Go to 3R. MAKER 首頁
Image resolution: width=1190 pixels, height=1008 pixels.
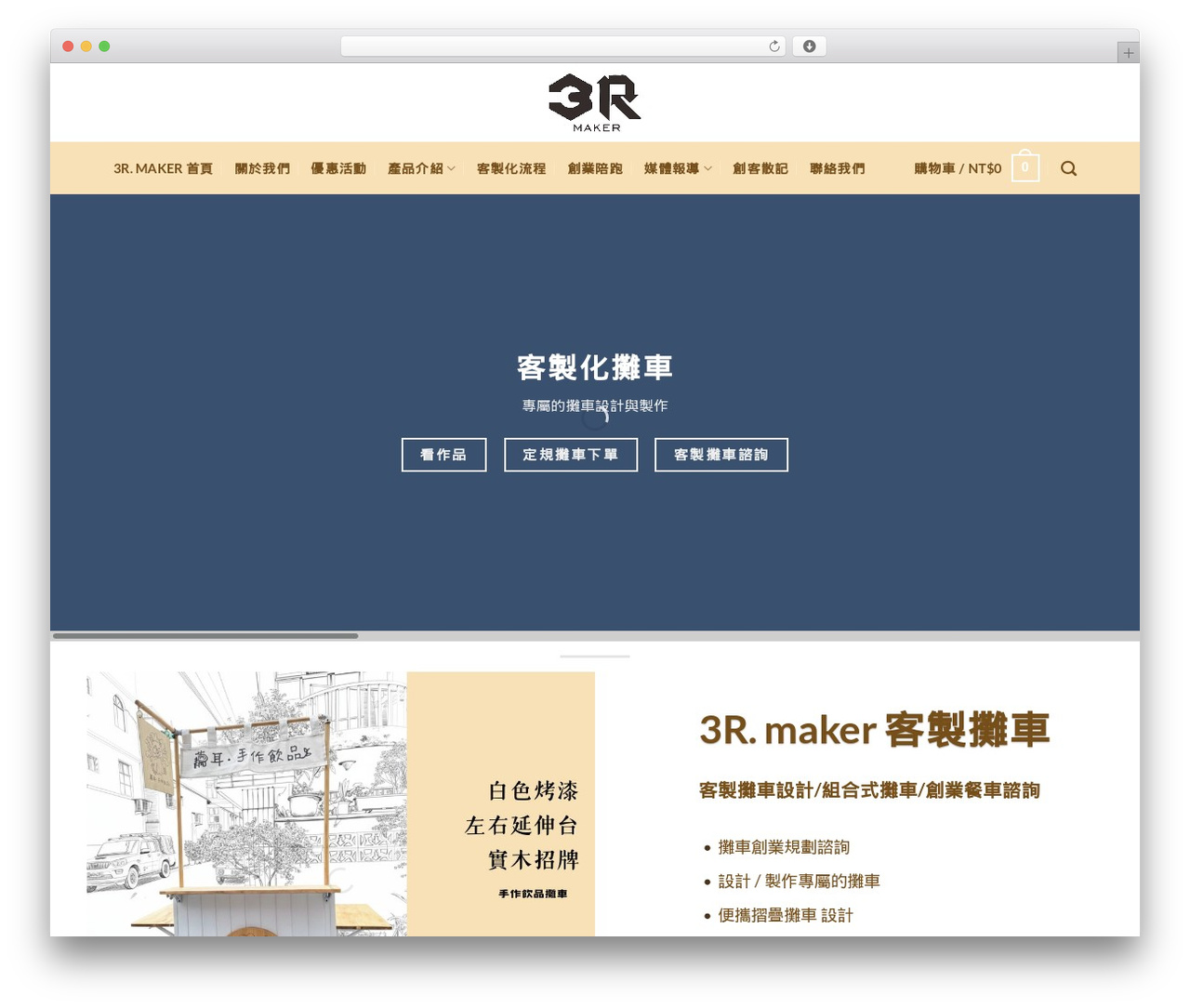163,168
